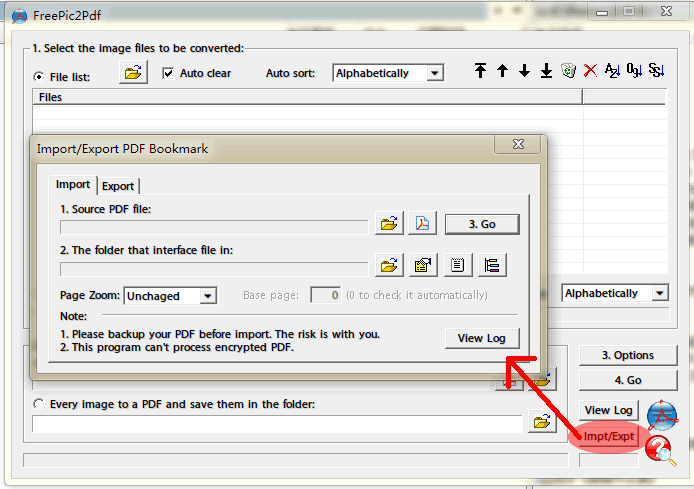This screenshot has width=694, height=489.
Task: Select Every image to a PDF radio option
Action: pyautogui.click(x=39, y=404)
